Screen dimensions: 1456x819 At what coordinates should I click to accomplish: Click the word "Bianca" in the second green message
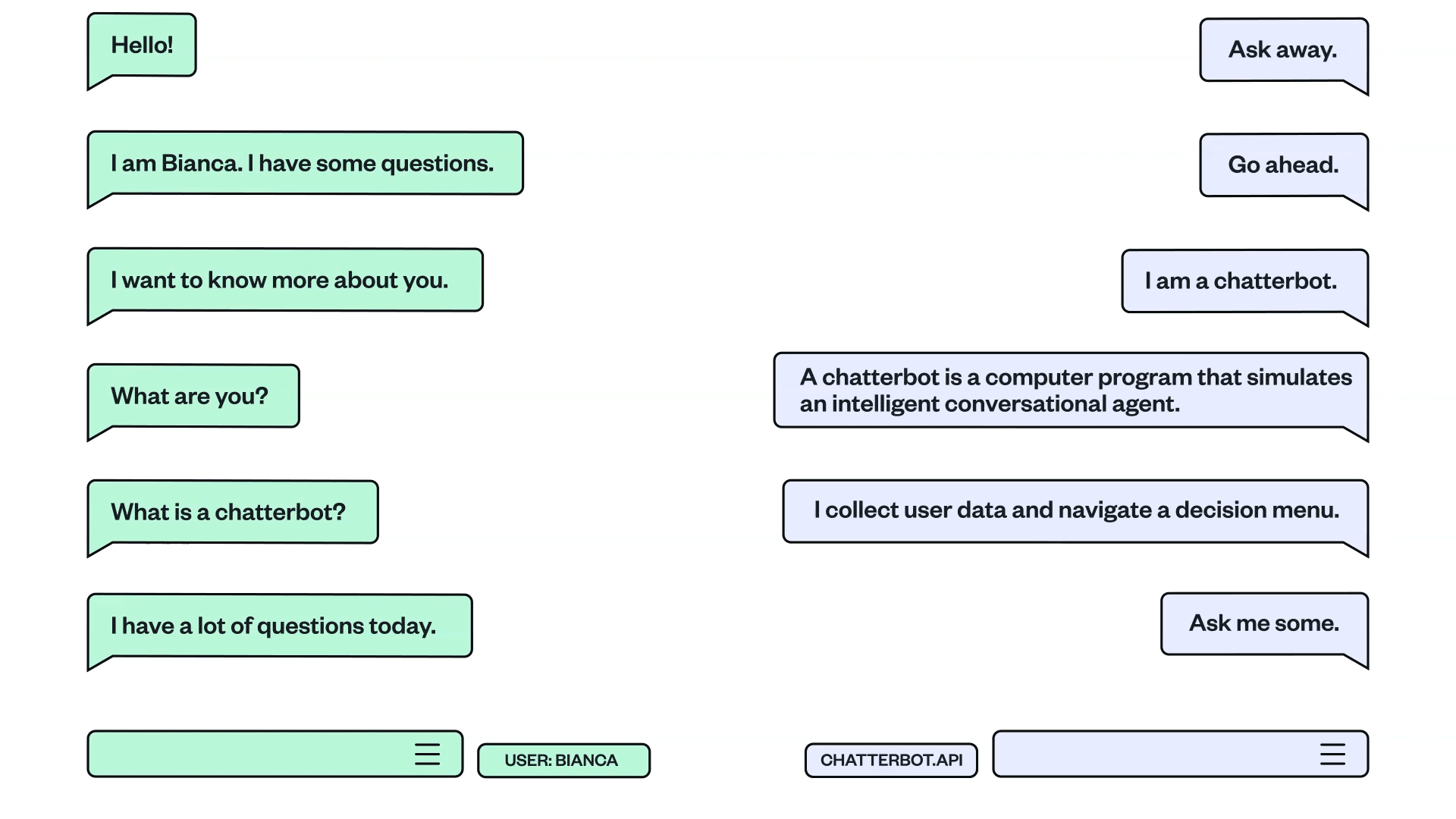(x=201, y=163)
